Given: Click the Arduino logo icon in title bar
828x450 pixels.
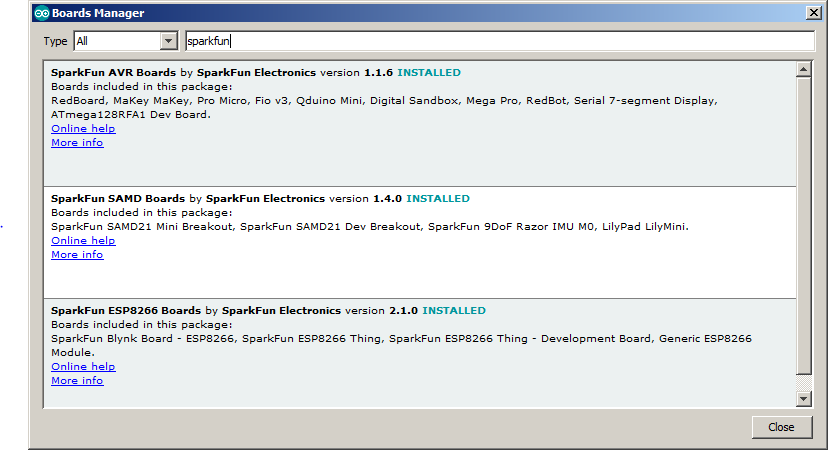Looking at the screenshot, I should coord(42,13).
